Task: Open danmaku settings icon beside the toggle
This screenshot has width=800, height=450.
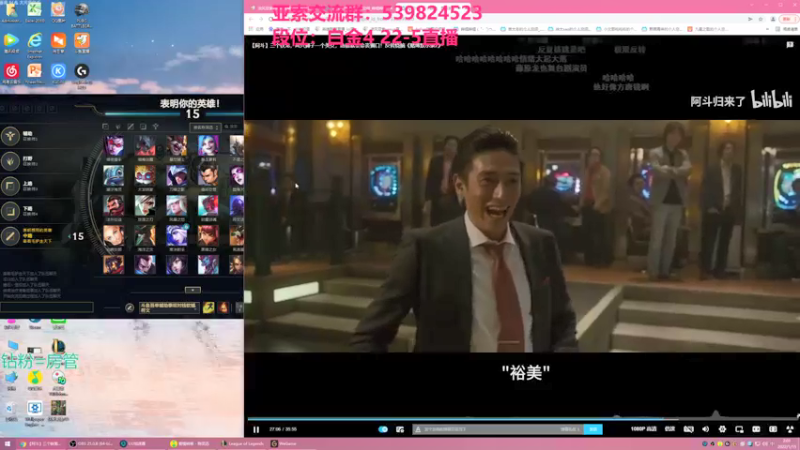Action: click(400, 430)
